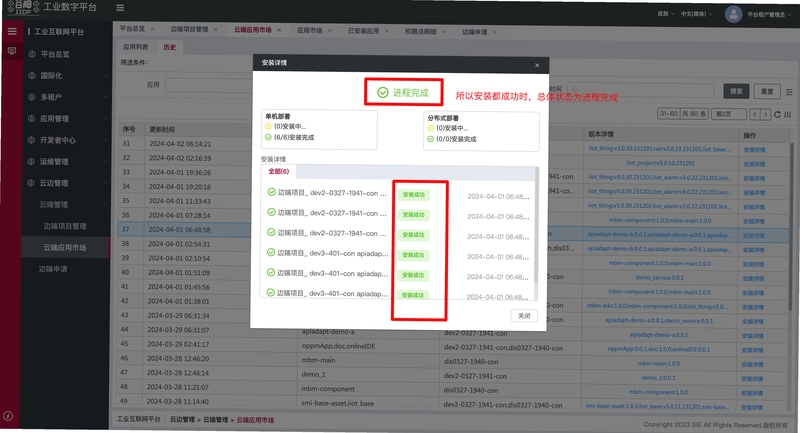Select the 应用列表 sub-tab

[x=136, y=47]
